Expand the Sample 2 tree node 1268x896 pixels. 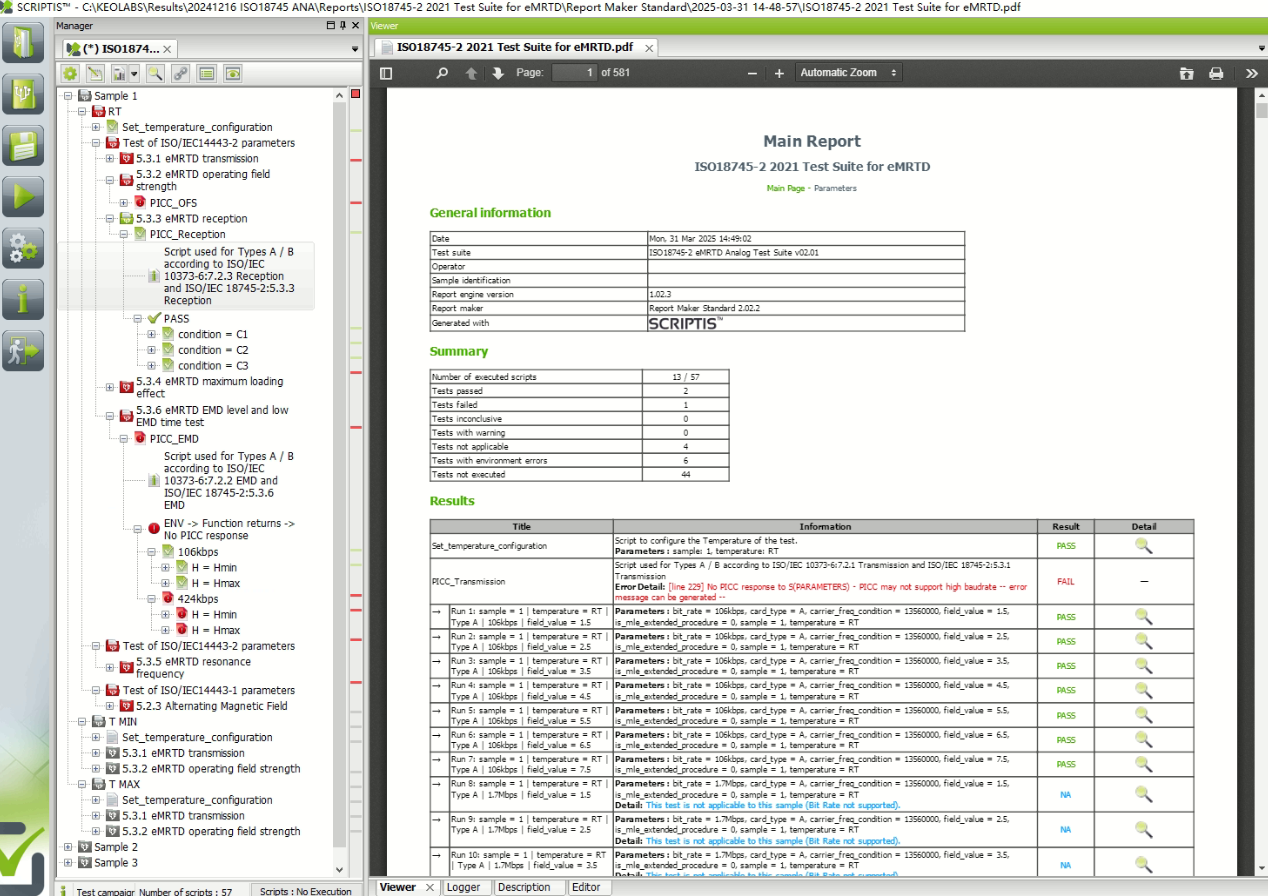click(69, 847)
